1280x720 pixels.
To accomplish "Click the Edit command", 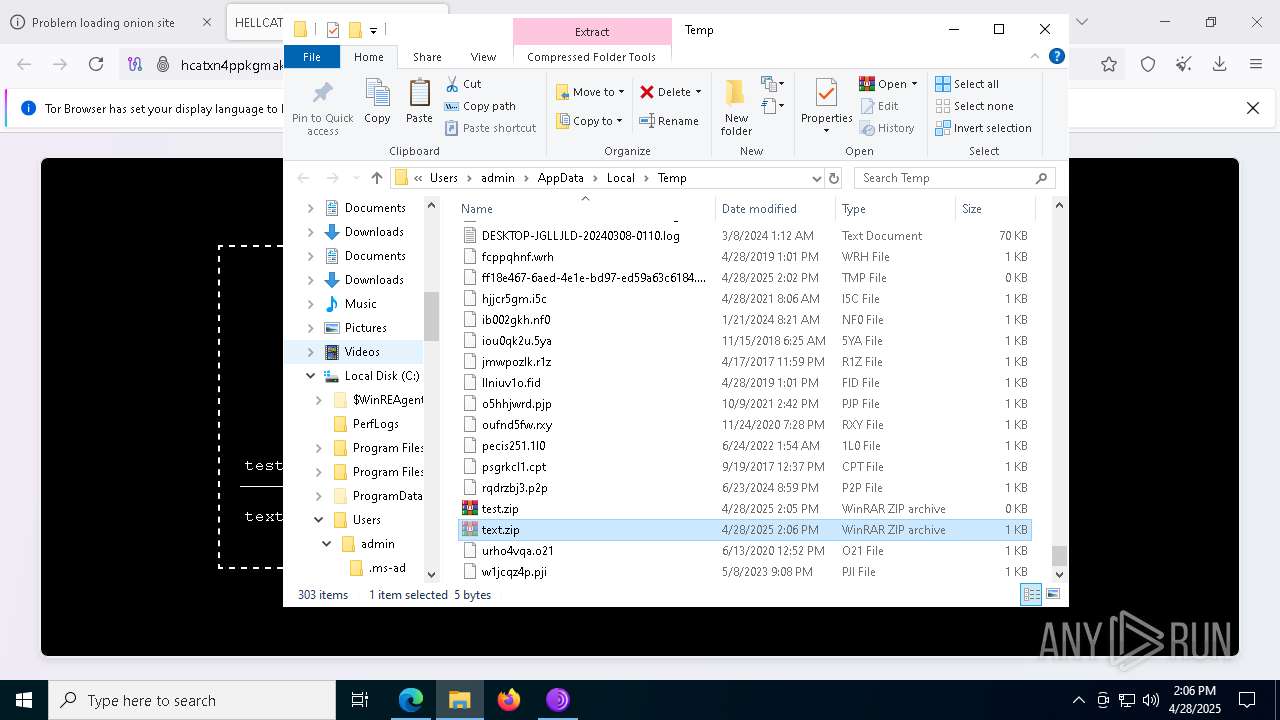I will click(x=879, y=106).
